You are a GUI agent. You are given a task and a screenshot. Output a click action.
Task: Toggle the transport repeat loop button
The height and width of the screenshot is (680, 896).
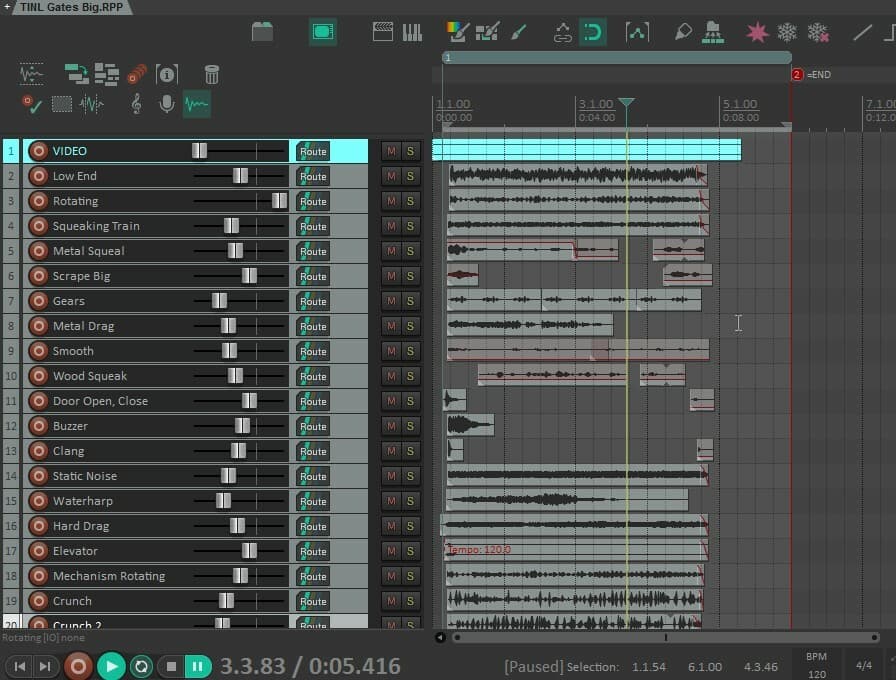(141, 666)
